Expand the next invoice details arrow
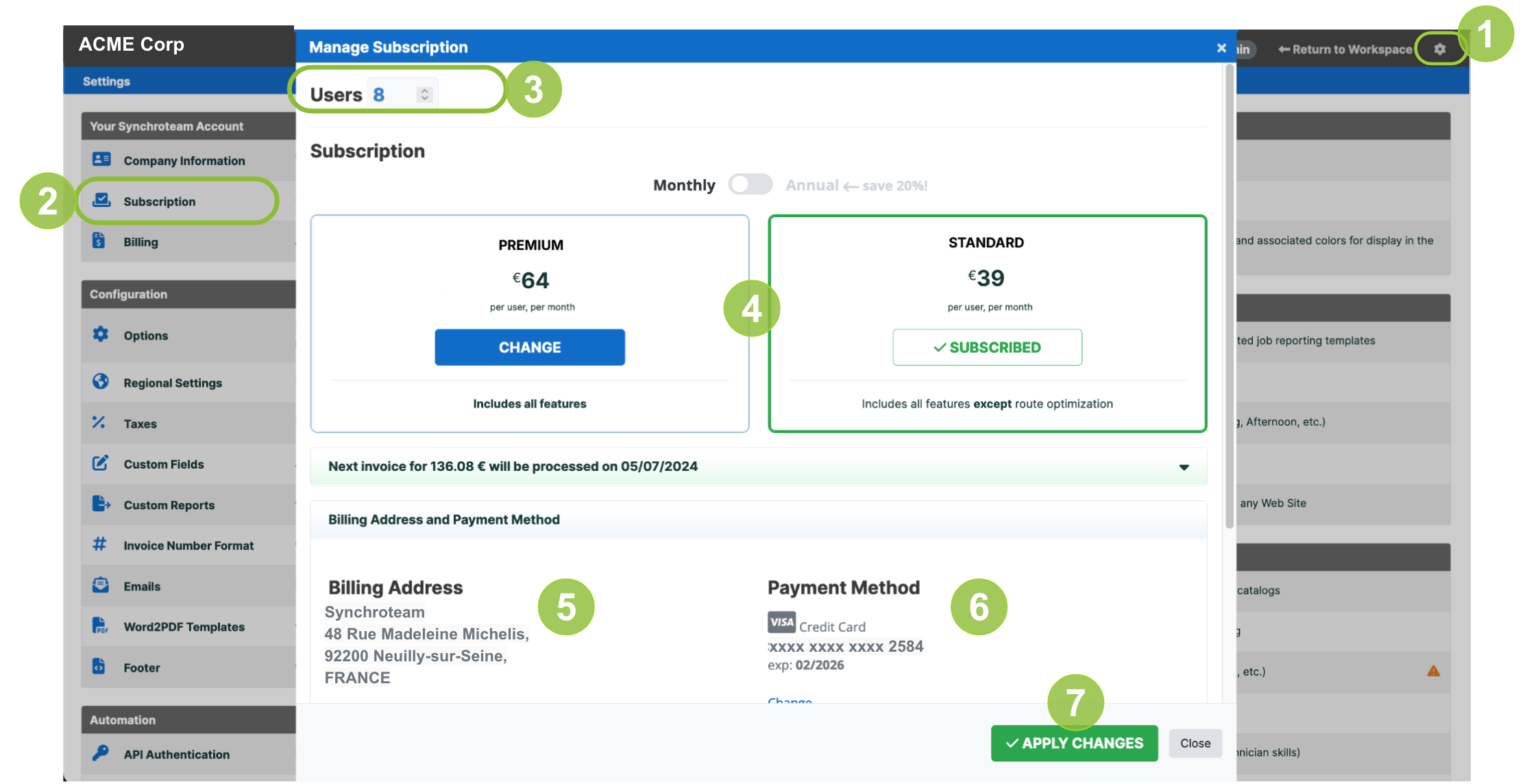Screen dimensions: 1527x784 1184,467
